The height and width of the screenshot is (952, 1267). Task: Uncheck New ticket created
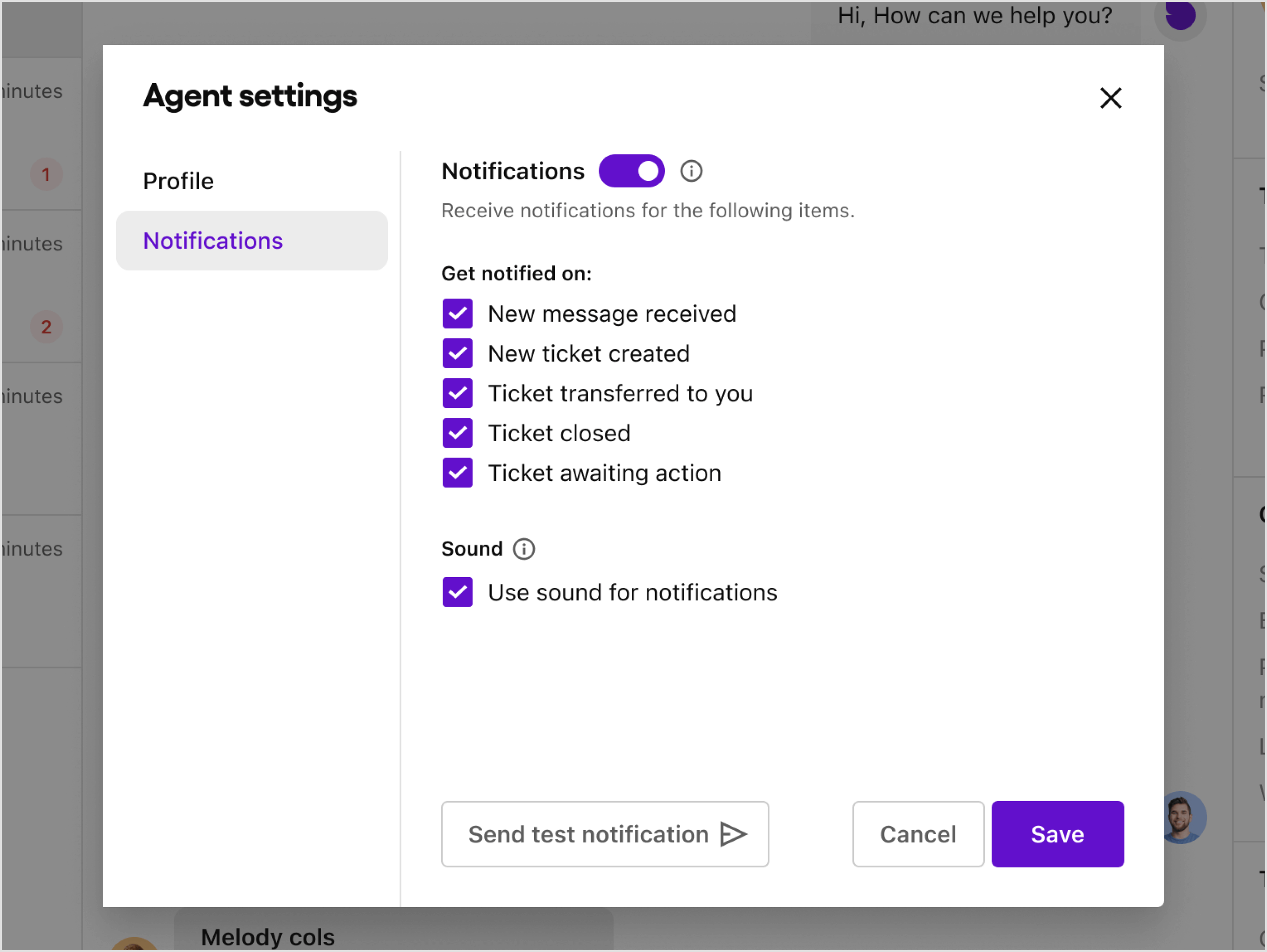(x=457, y=353)
